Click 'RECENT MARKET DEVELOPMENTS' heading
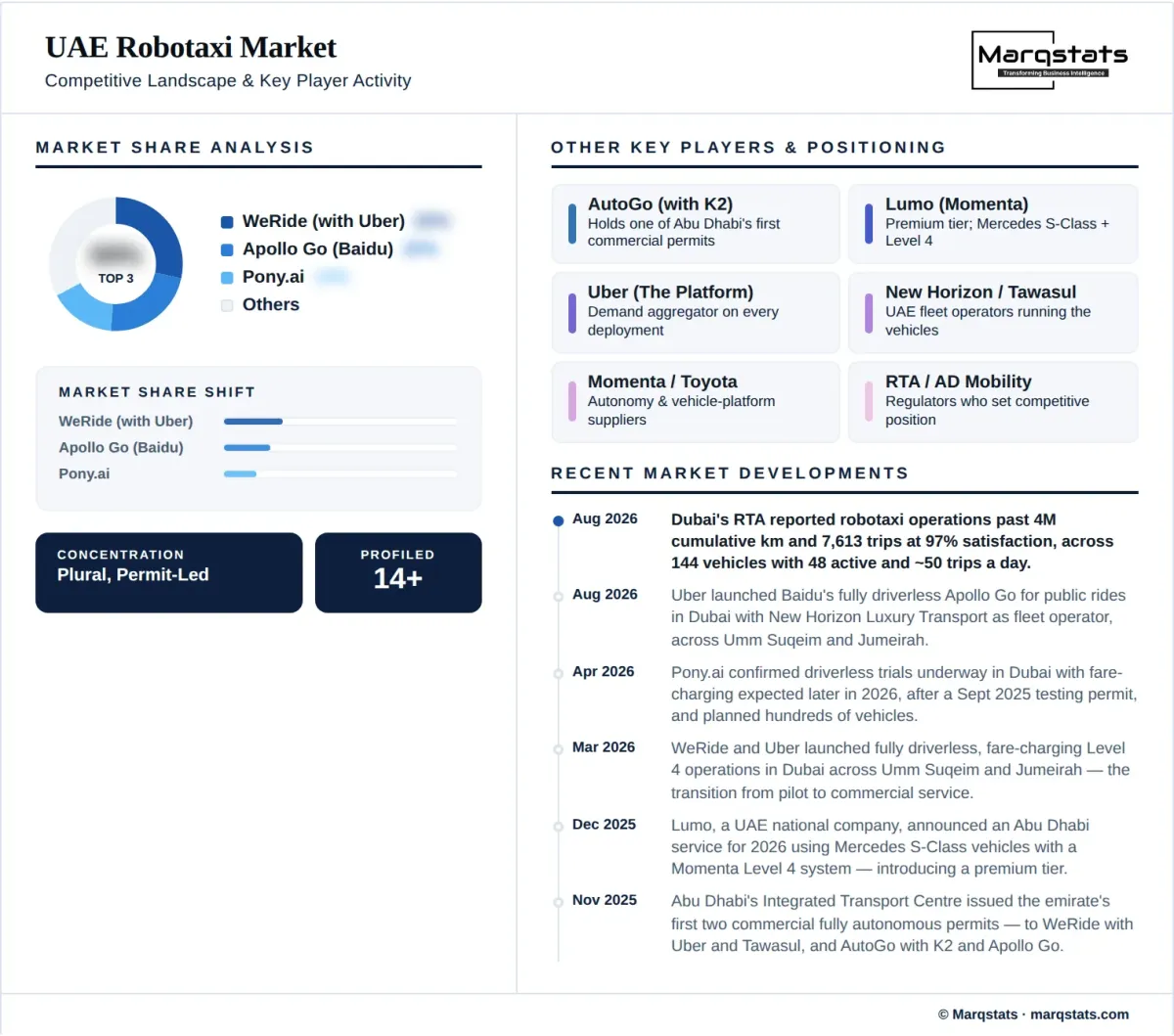1174x1036 pixels. (730, 473)
